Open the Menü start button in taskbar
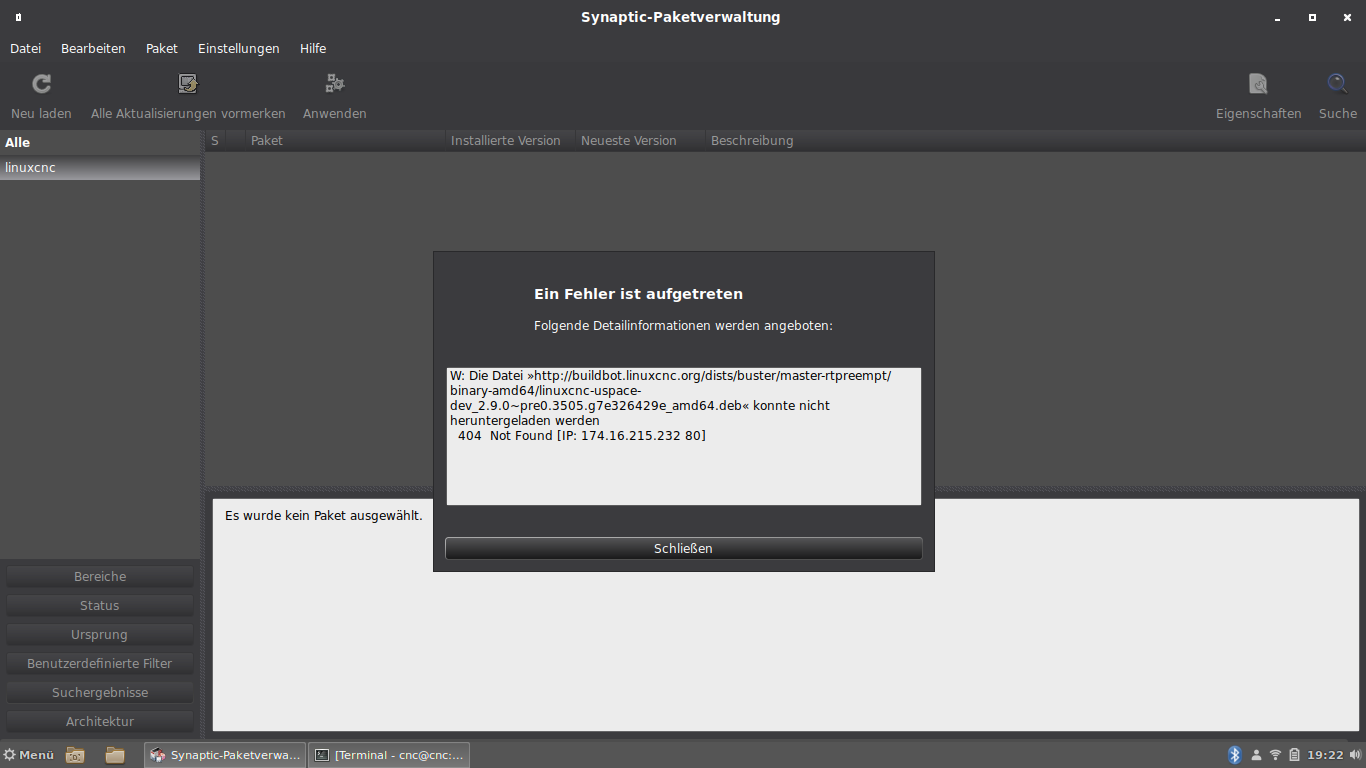1366x768 pixels. coord(29,755)
